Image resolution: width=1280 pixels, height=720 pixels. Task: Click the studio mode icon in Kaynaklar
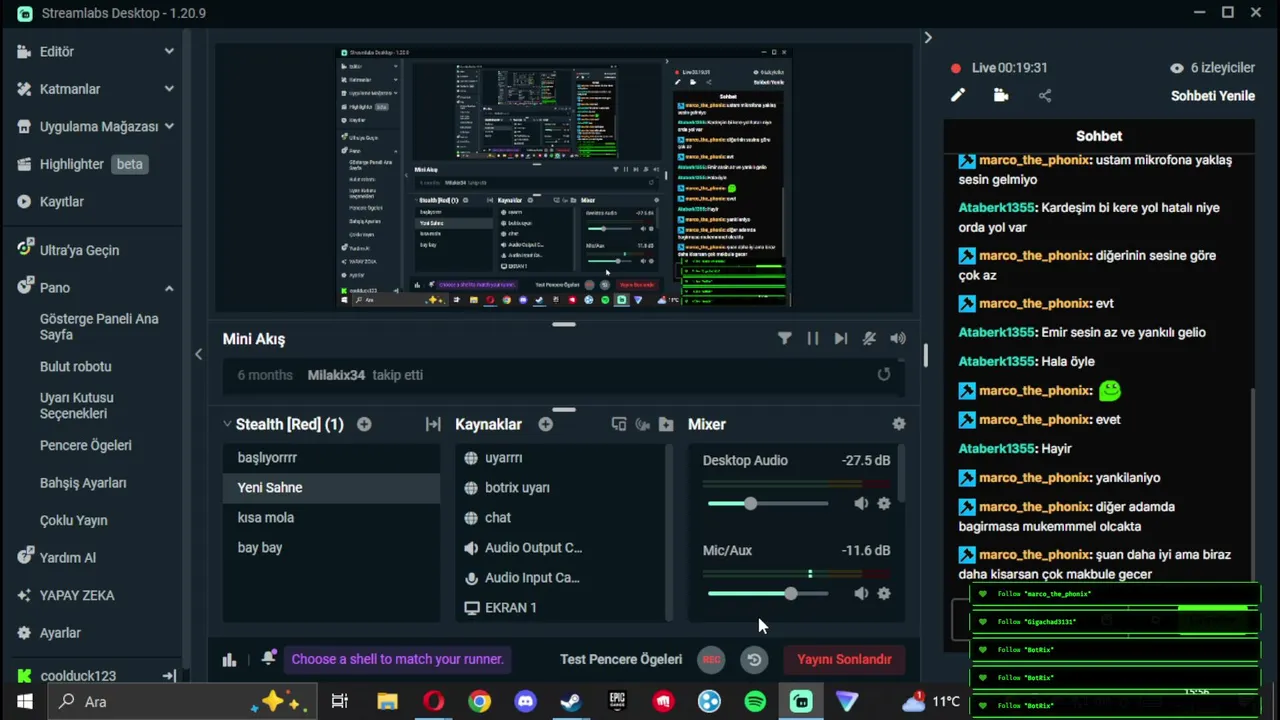pyautogui.click(x=619, y=424)
